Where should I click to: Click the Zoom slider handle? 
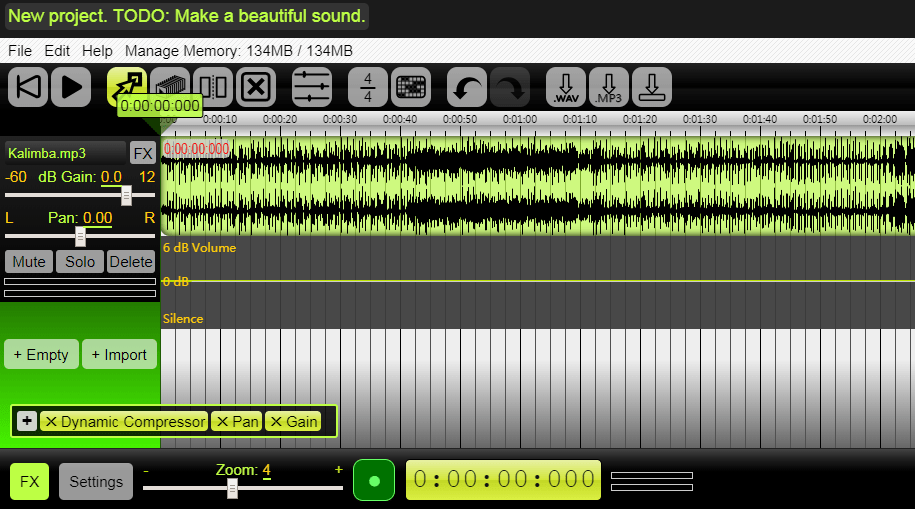click(x=232, y=488)
